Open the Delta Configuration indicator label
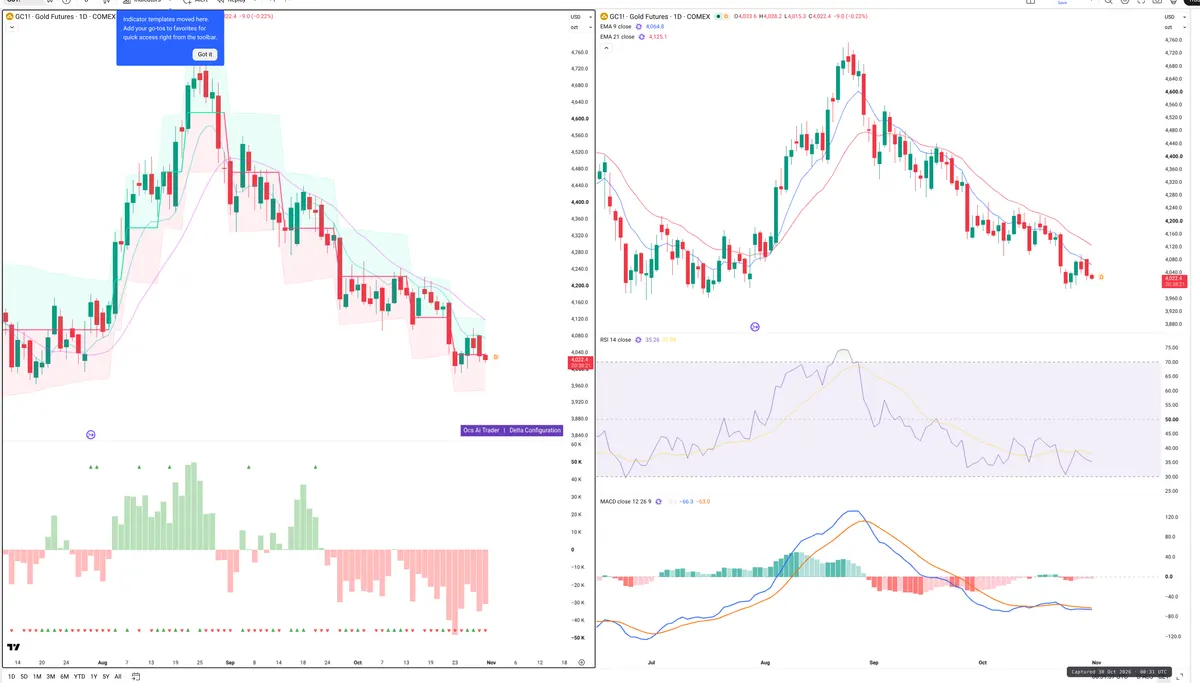Image resolution: width=1200 pixels, height=683 pixels. 535,430
